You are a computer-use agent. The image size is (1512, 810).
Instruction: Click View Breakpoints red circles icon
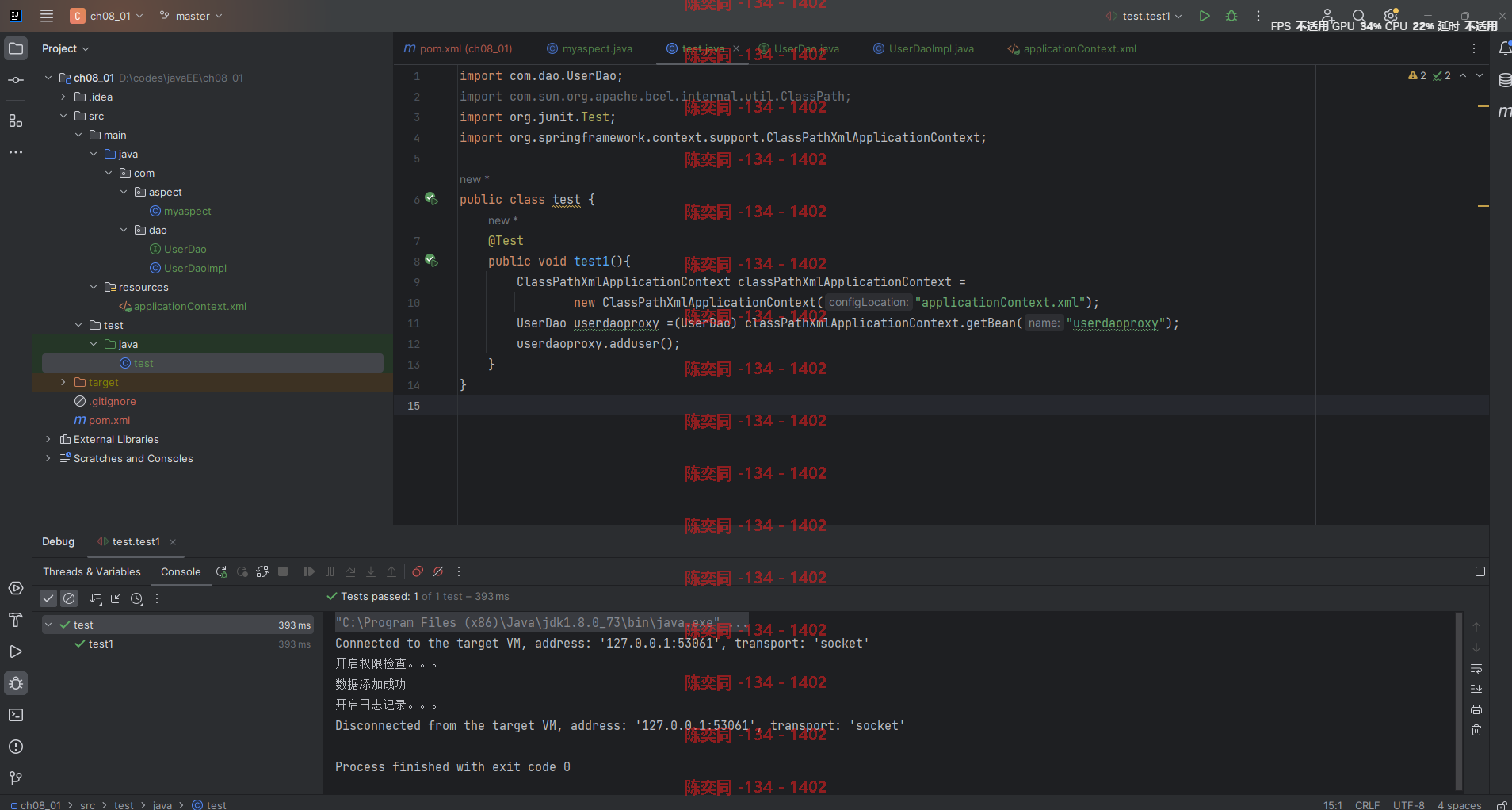coord(418,571)
